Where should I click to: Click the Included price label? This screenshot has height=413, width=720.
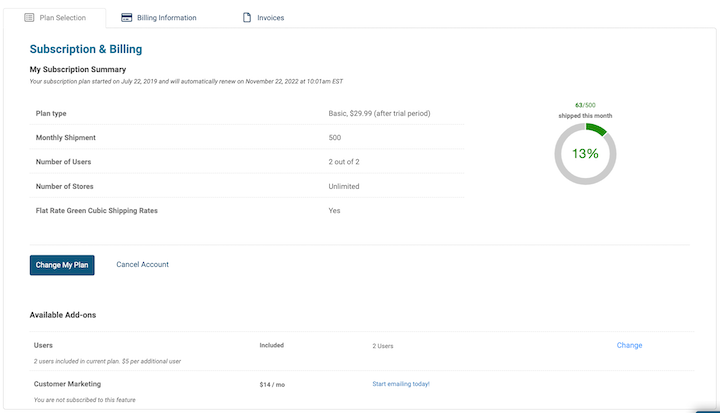pos(271,345)
